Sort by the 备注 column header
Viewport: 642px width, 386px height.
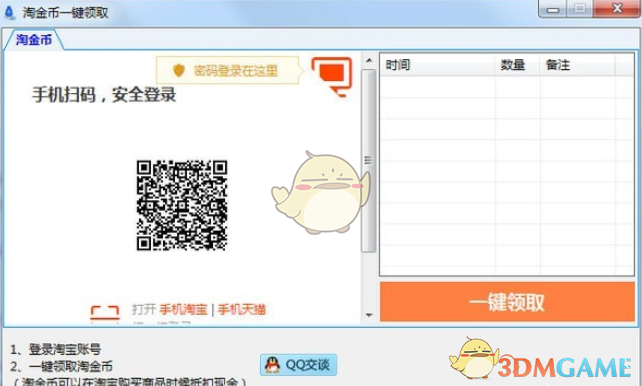tap(577, 65)
